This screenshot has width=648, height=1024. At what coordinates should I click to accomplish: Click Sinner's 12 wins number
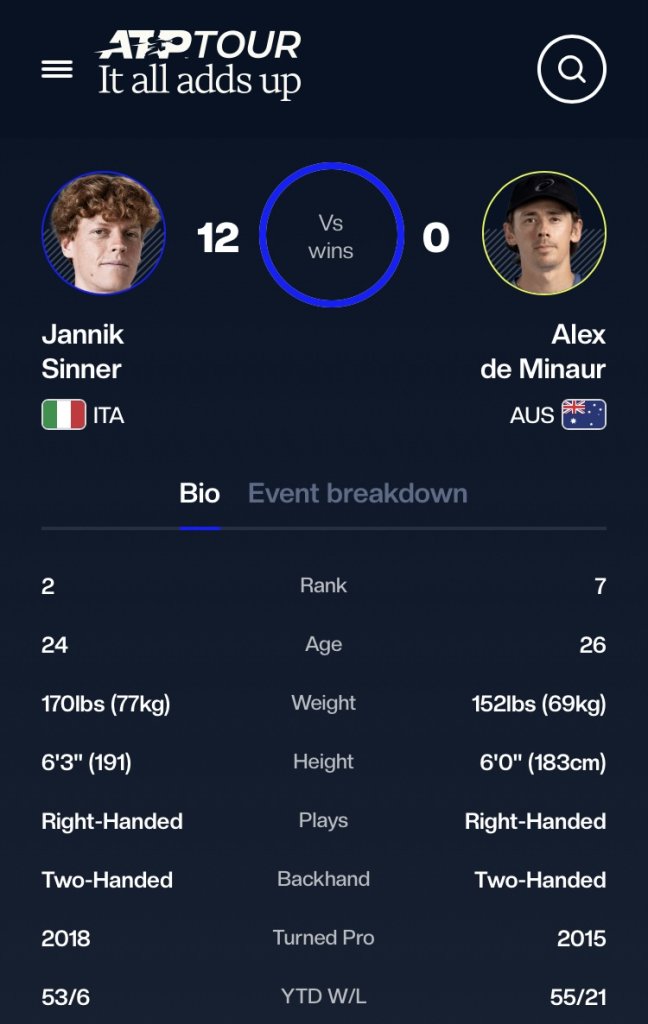[218, 238]
